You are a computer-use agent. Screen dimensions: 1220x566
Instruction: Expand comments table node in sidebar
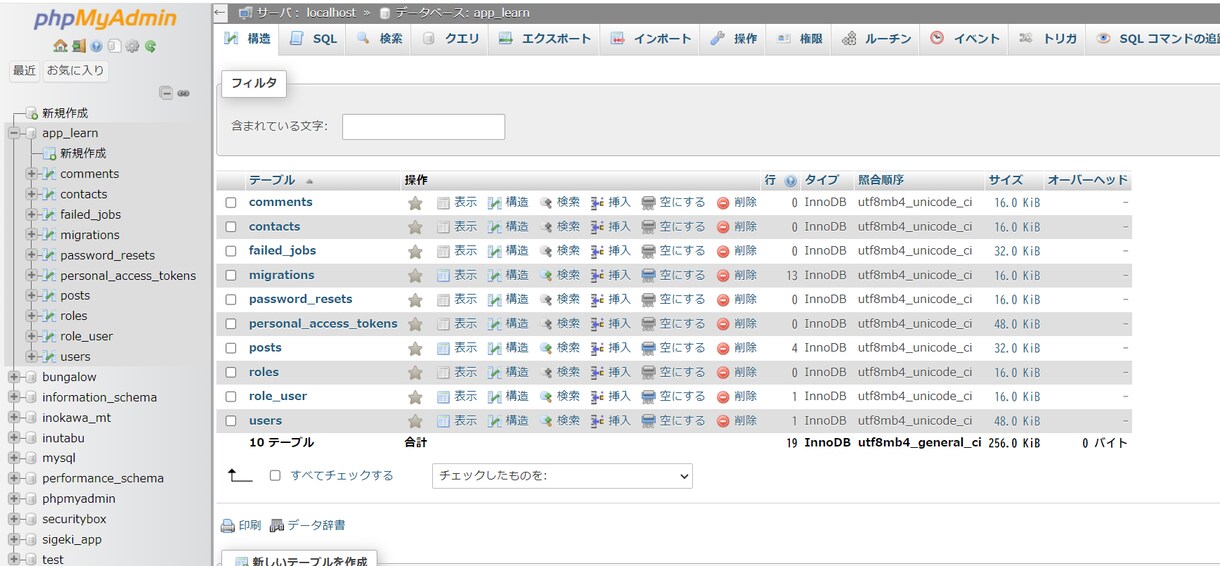tap(32, 174)
